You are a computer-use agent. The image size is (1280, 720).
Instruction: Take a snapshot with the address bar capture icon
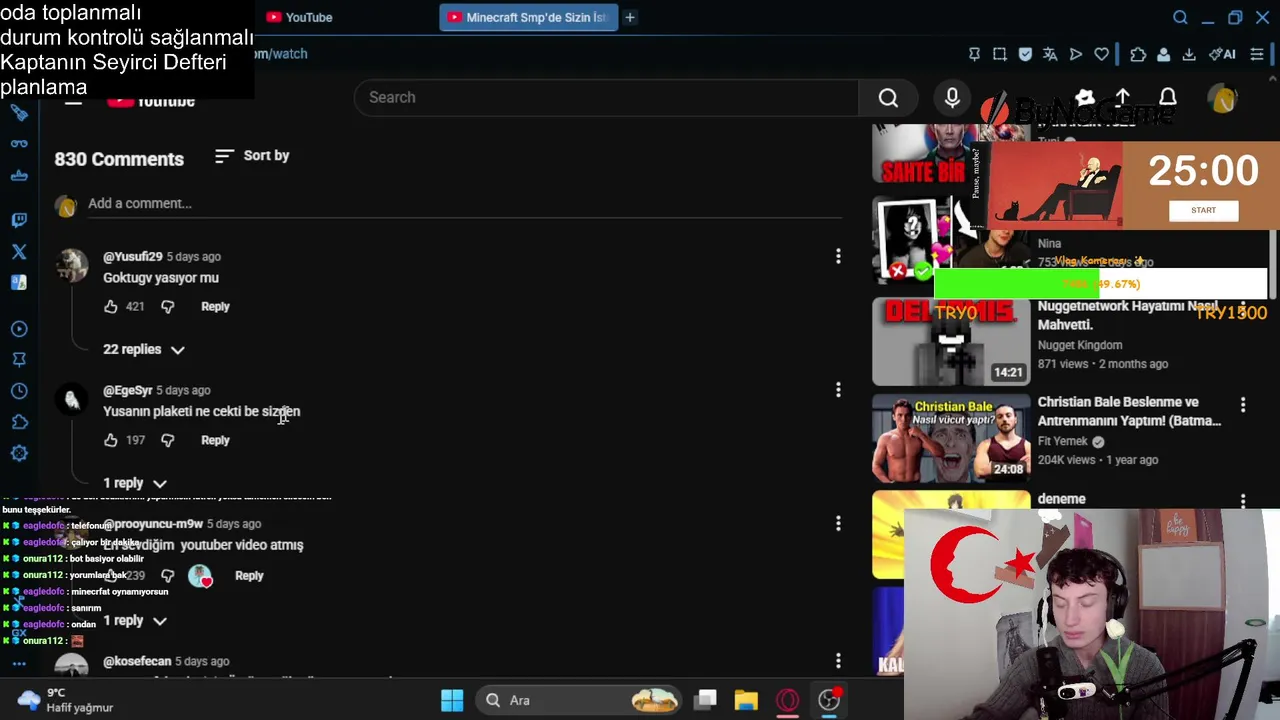click(1000, 54)
